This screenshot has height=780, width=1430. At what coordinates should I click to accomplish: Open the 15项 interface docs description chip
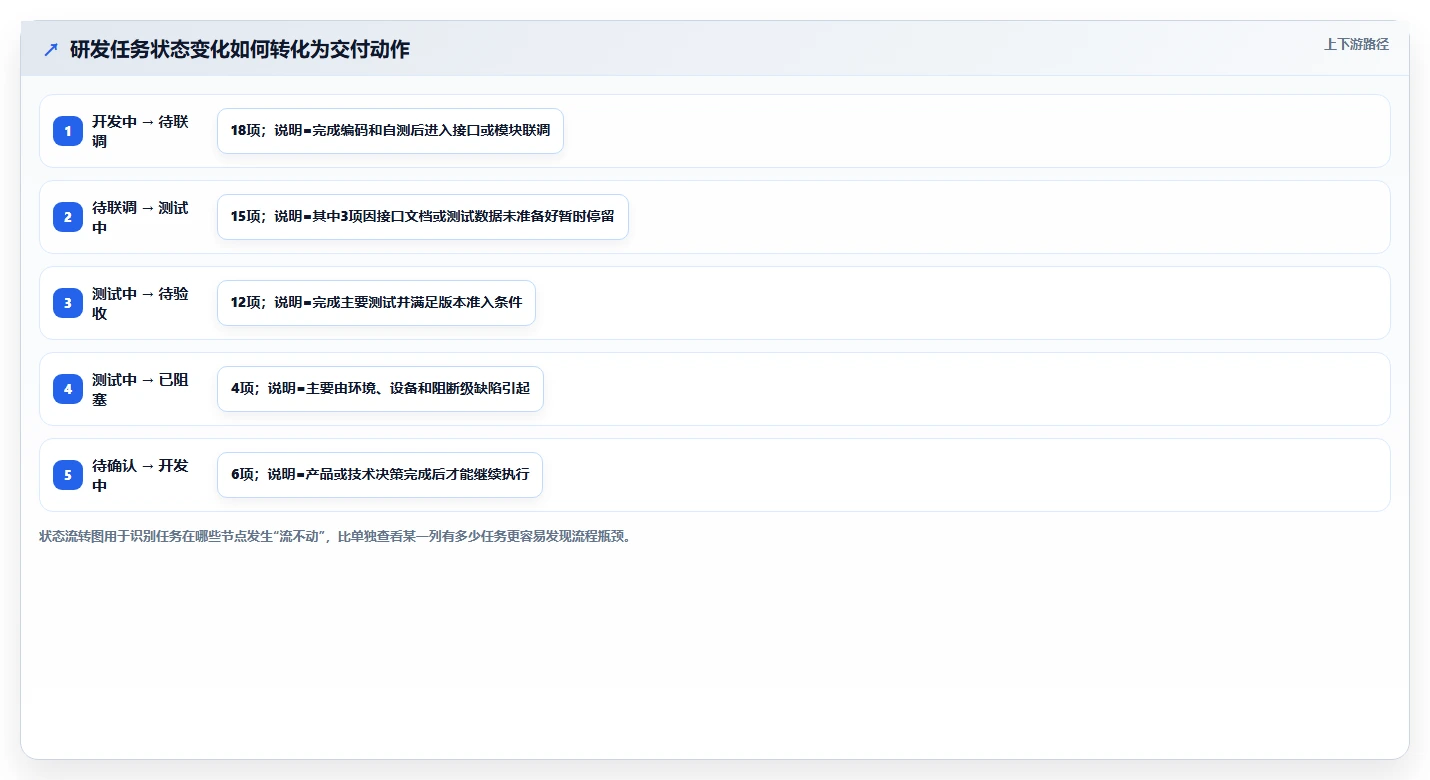tap(422, 217)
